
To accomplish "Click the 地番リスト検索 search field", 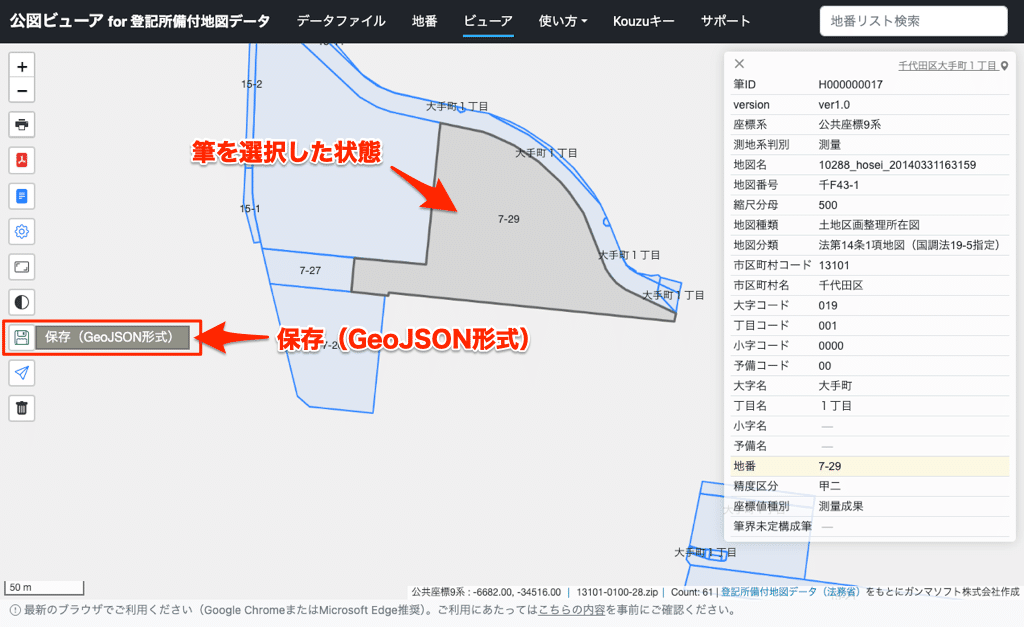I will [x=914, y=21].
